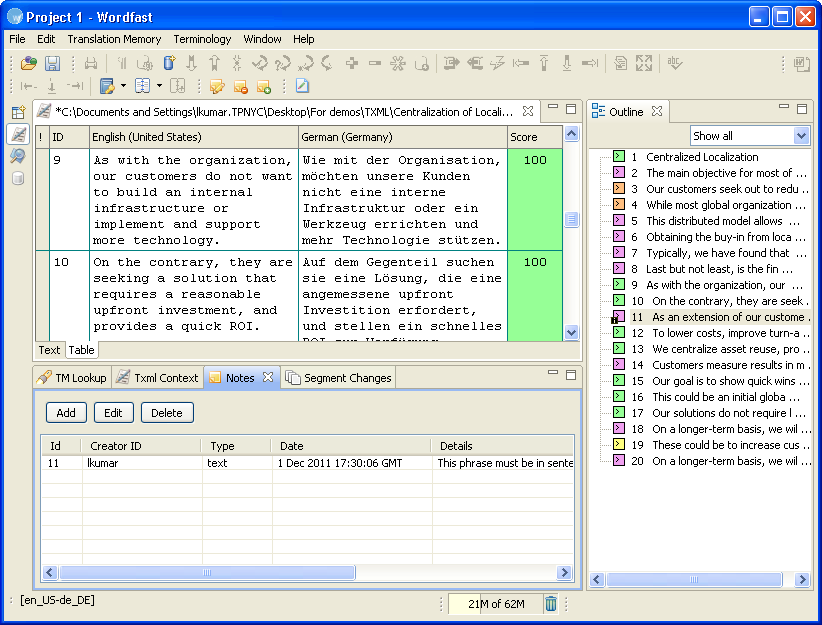Viewport: 822px width, 625px height.
Task: Open the Terminology menu
Action: tap(202, 39)
